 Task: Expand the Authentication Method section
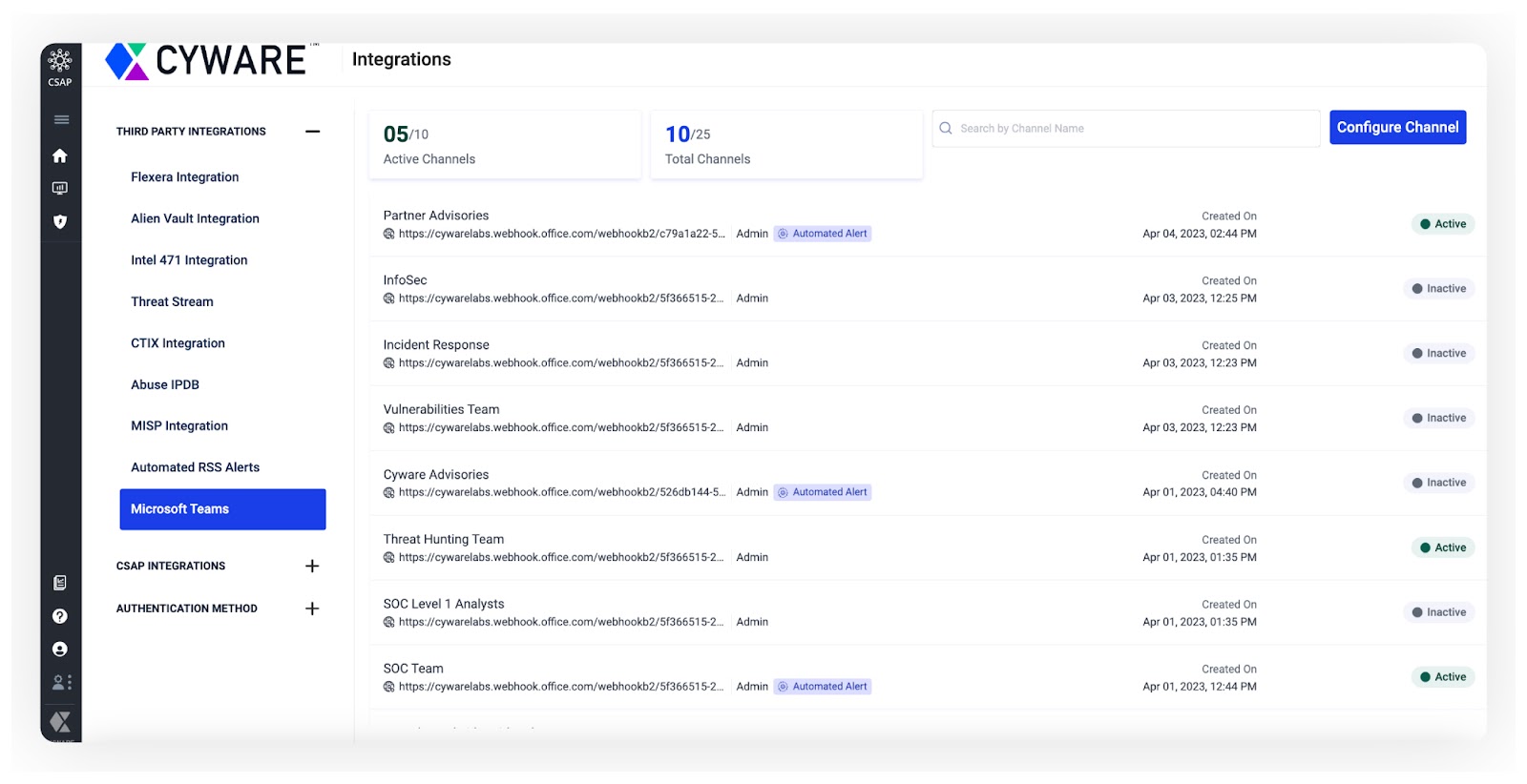click(312, 609)
